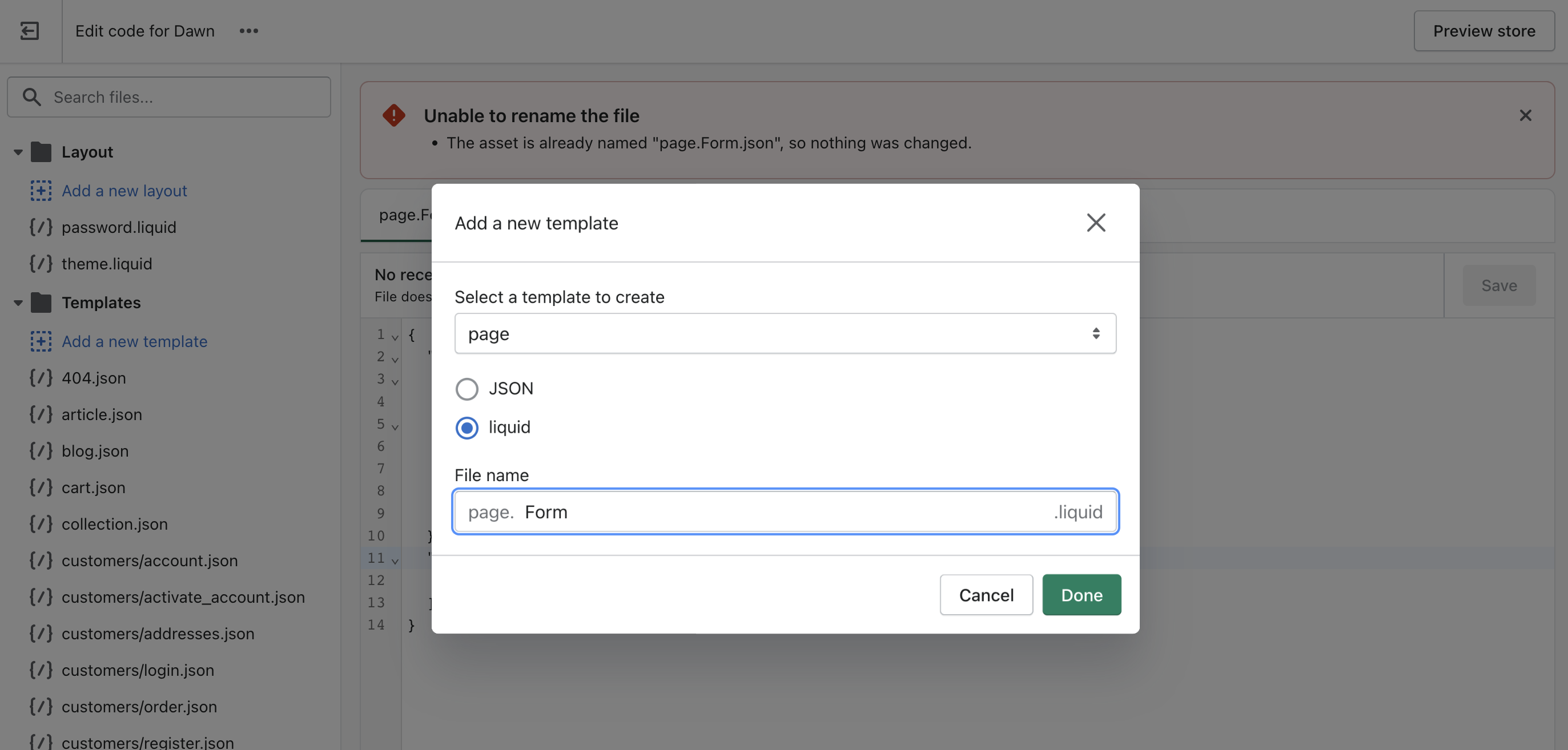Collapse the Layout folder arrow

pyautogui.click(x=18, y=151)
